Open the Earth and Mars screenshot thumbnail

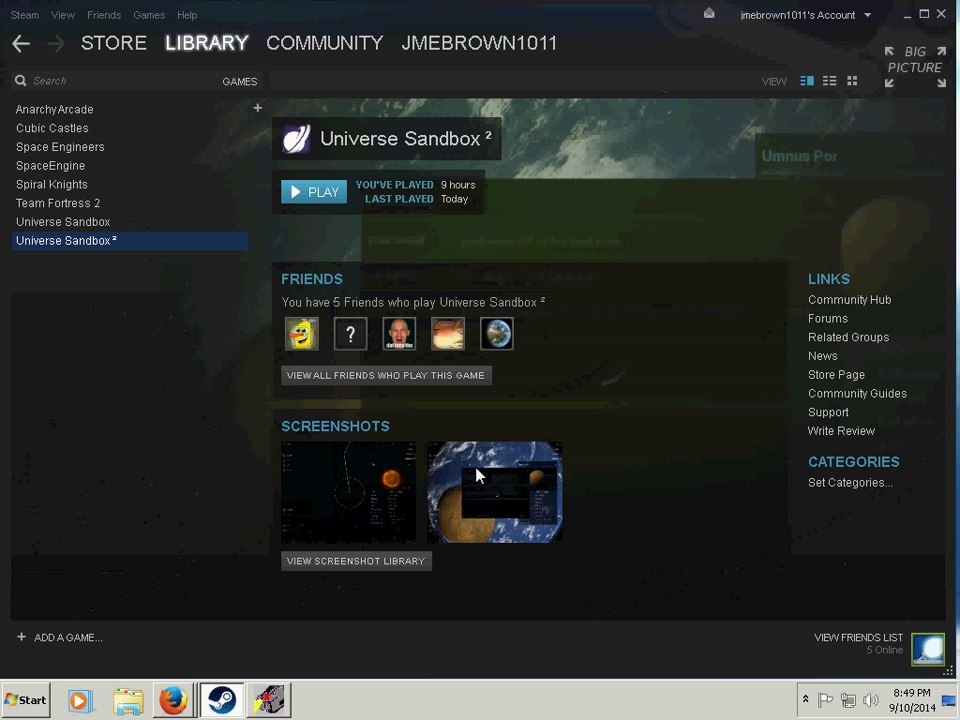[x=495, y=492]
